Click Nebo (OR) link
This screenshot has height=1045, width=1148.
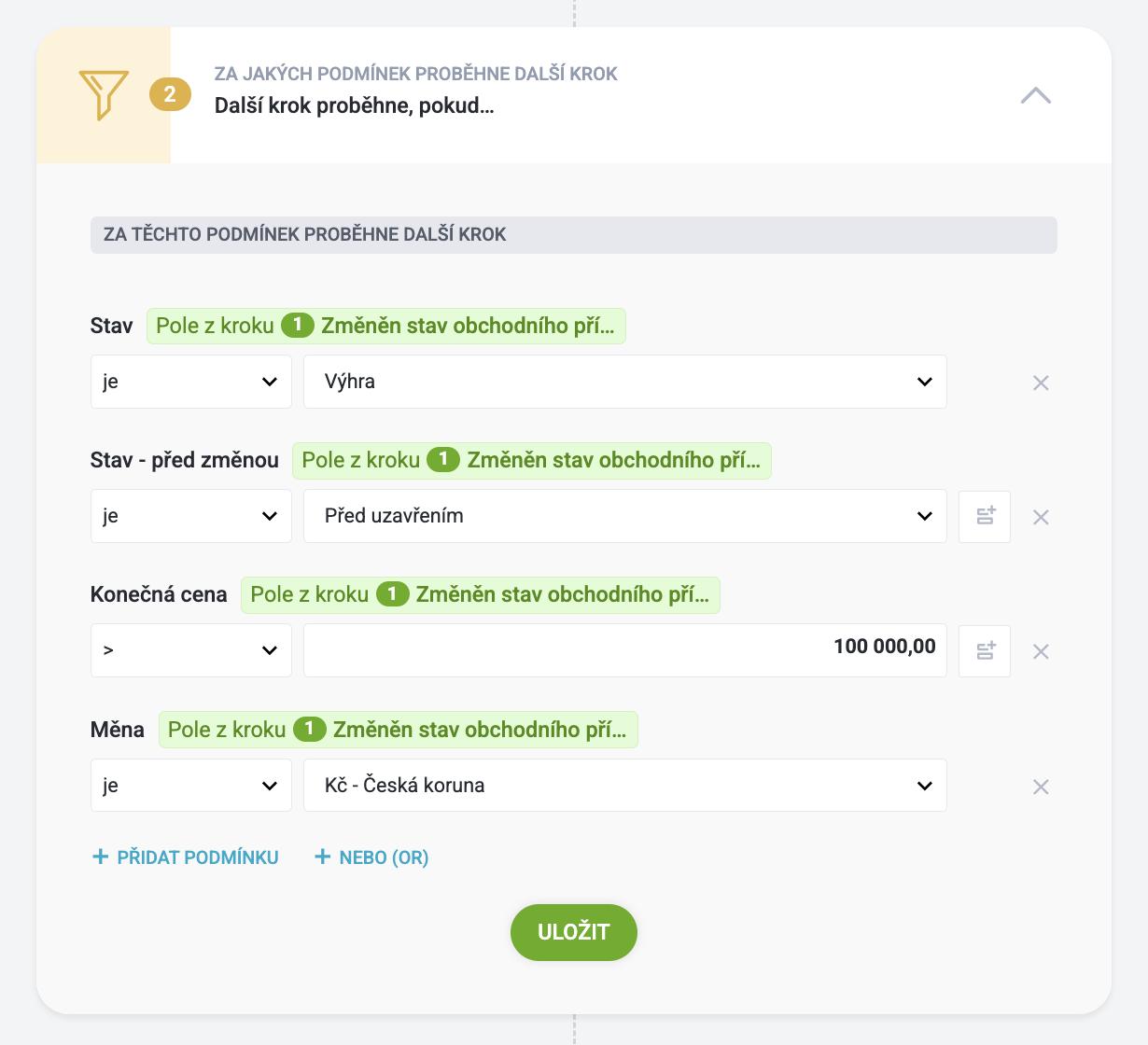(371, 857)
